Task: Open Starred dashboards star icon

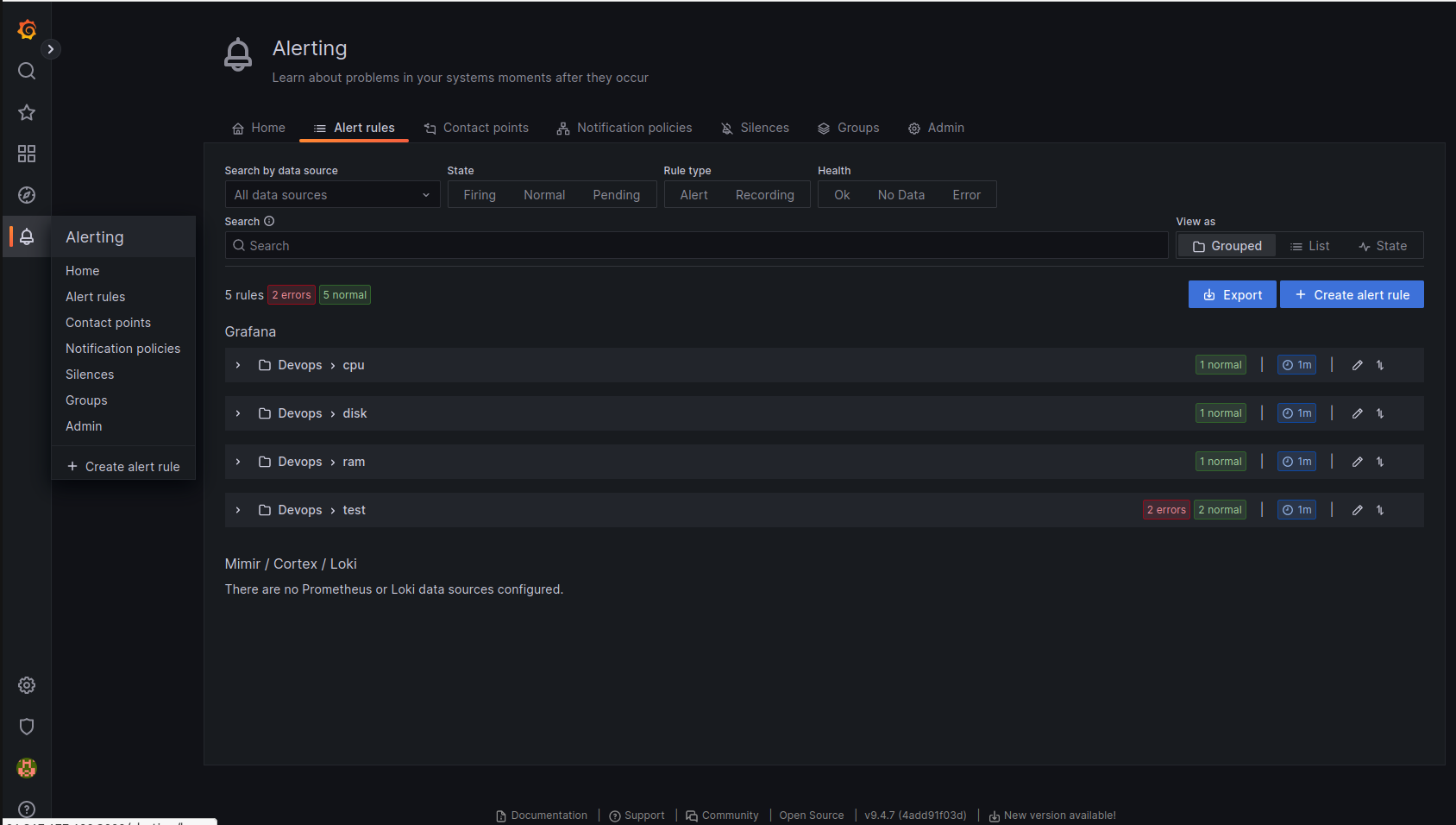Action: (27, 112)
